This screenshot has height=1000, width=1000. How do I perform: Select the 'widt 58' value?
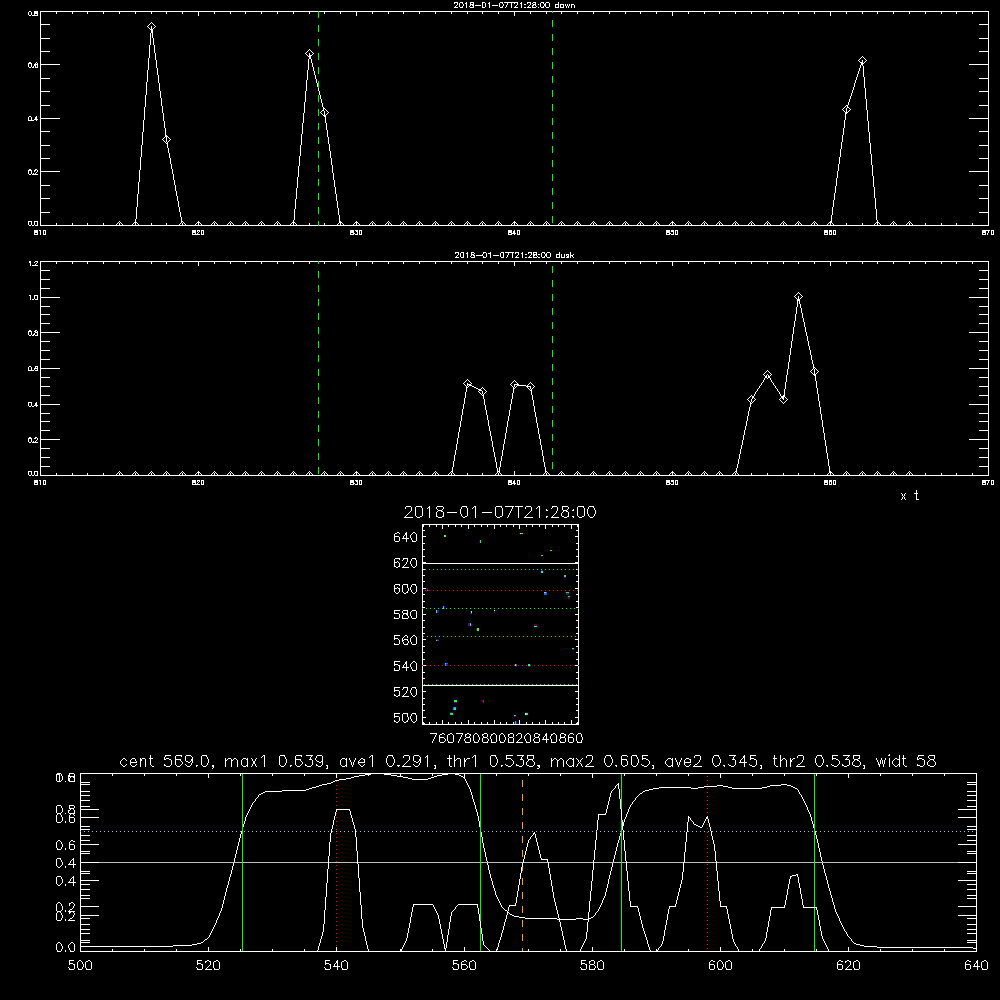tap(906, 761)
